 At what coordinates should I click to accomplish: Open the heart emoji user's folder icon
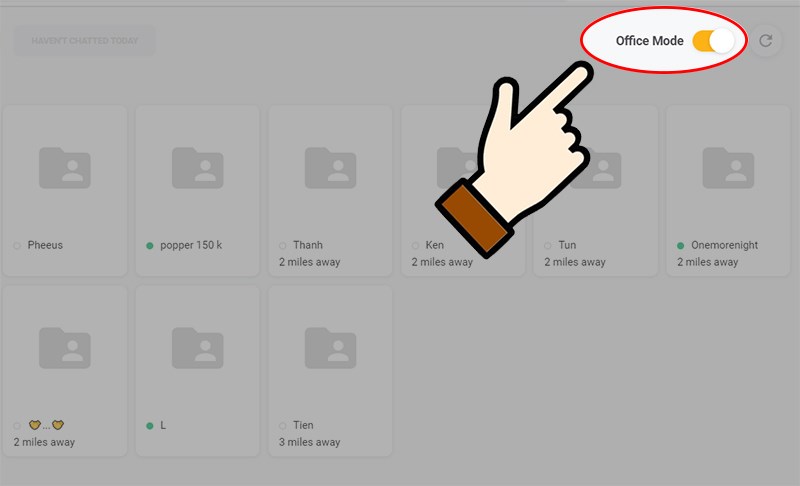pyautogui.click(x=65, y=348)
